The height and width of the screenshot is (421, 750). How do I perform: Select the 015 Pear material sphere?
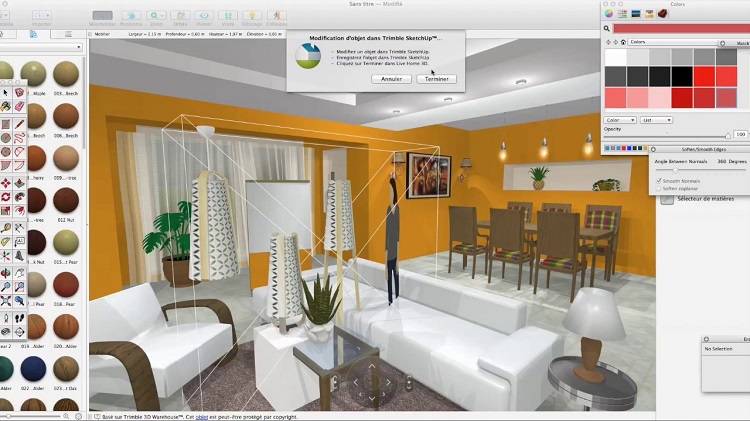tap(66, 242)
